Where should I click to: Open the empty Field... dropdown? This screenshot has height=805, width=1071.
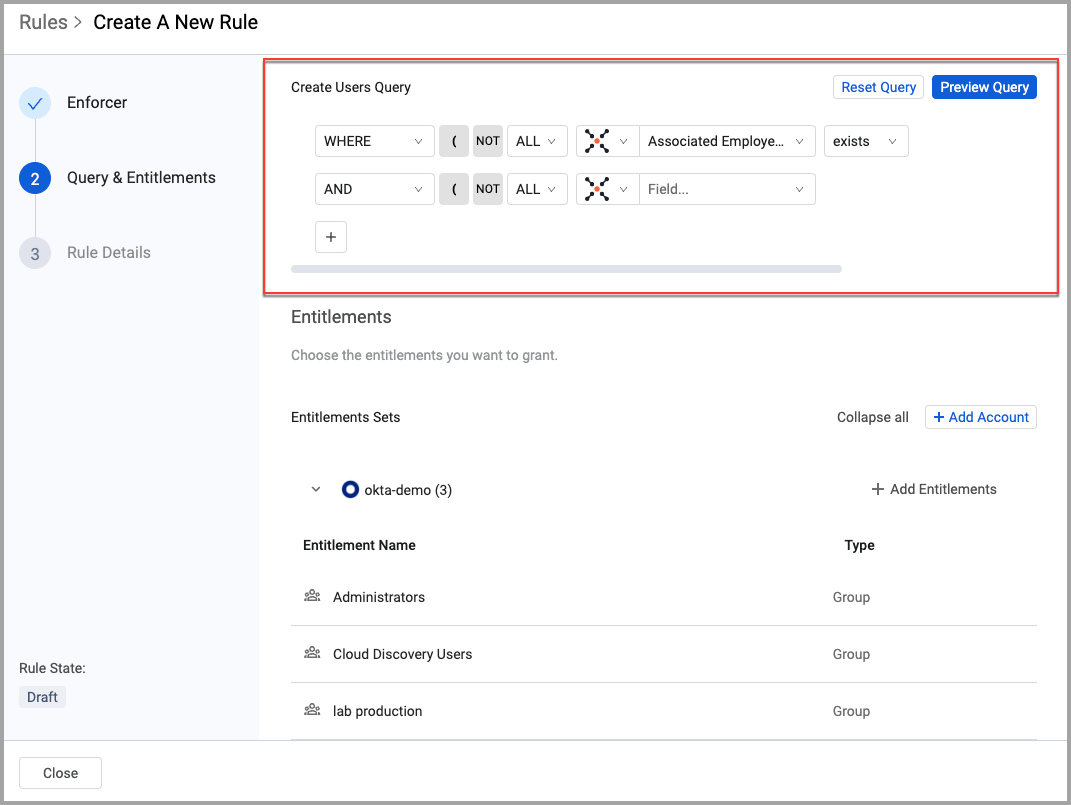pos(727,189)
